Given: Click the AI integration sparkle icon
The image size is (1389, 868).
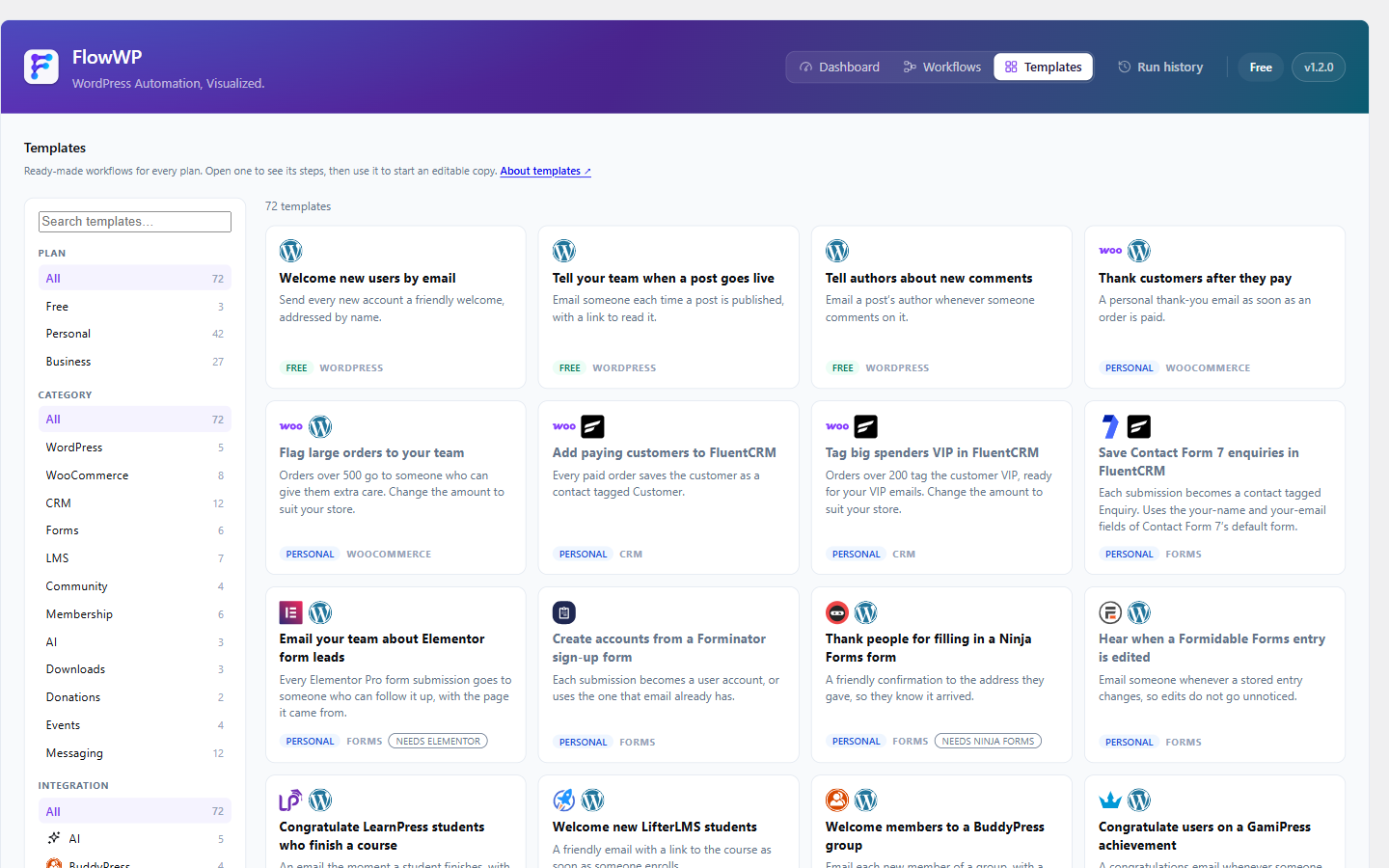Looking at the screenshot, I should (54, 838).
